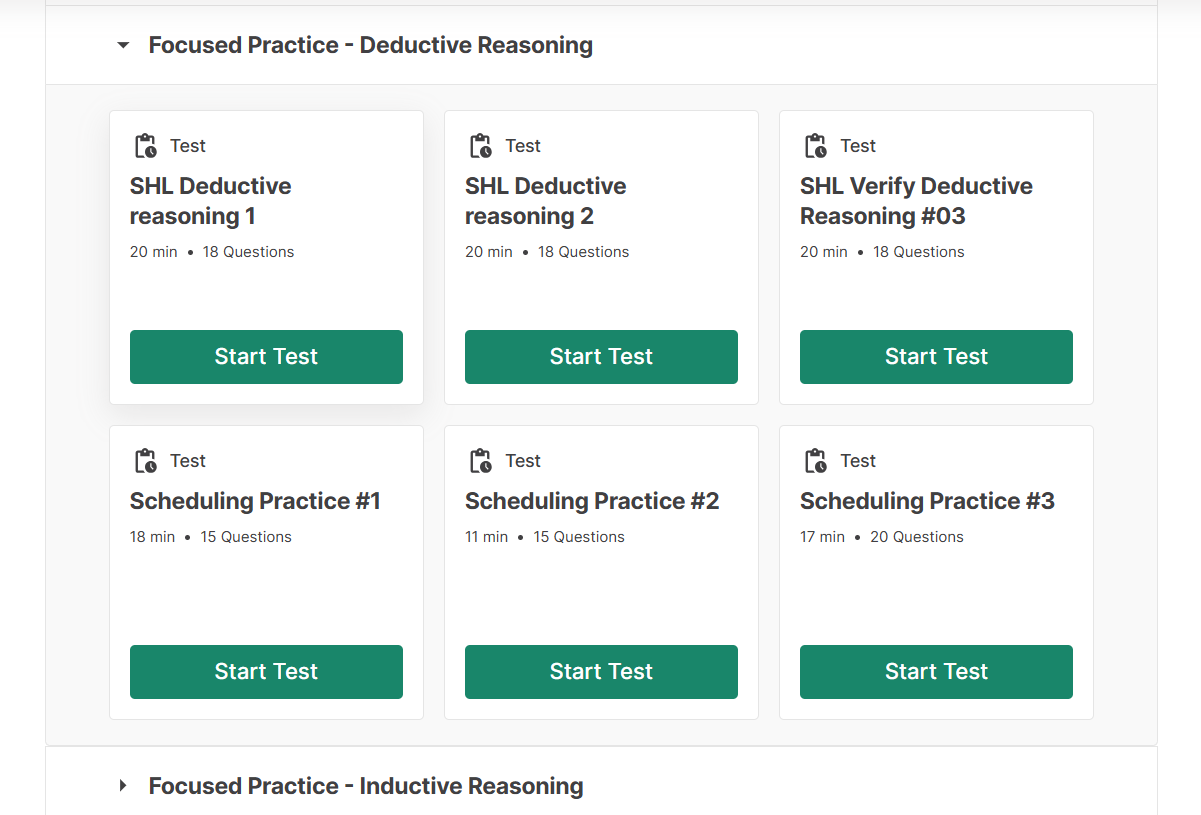Start Test for Scheduling Practice #1
The height and width of the screenshot is (815, 1201).
click(x=266, y=672)
